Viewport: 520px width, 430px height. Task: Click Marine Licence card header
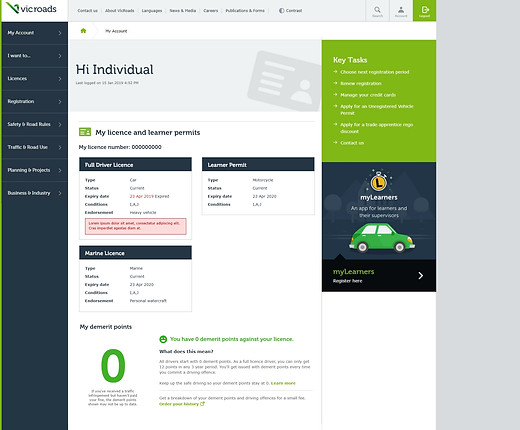(x=135, y=253)
